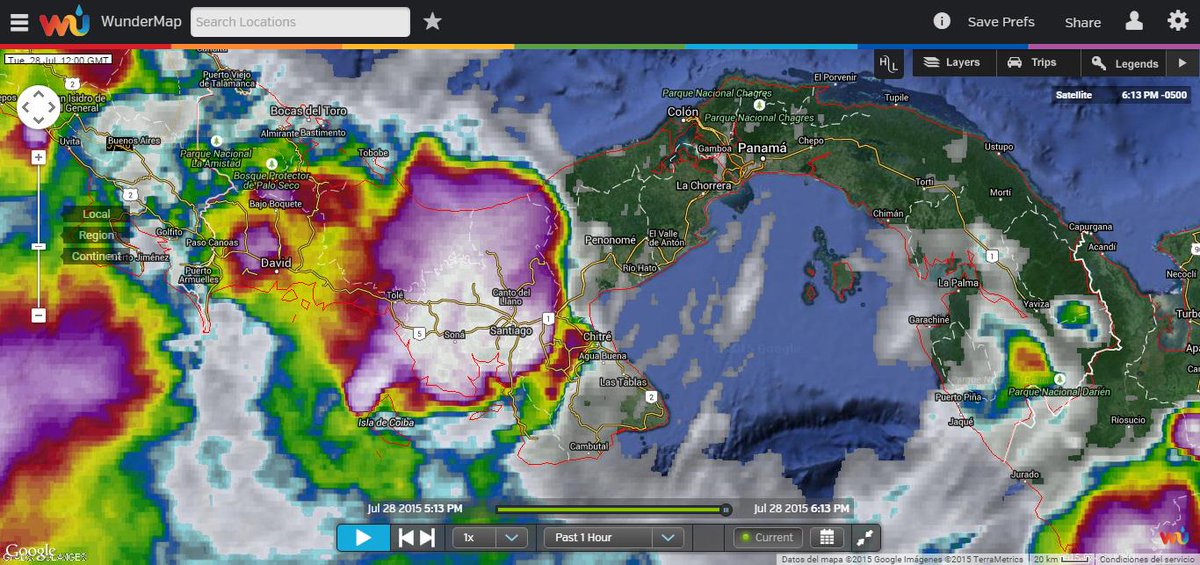
Task: Click the vertical zoom slider track
Action: pos(38,236)
